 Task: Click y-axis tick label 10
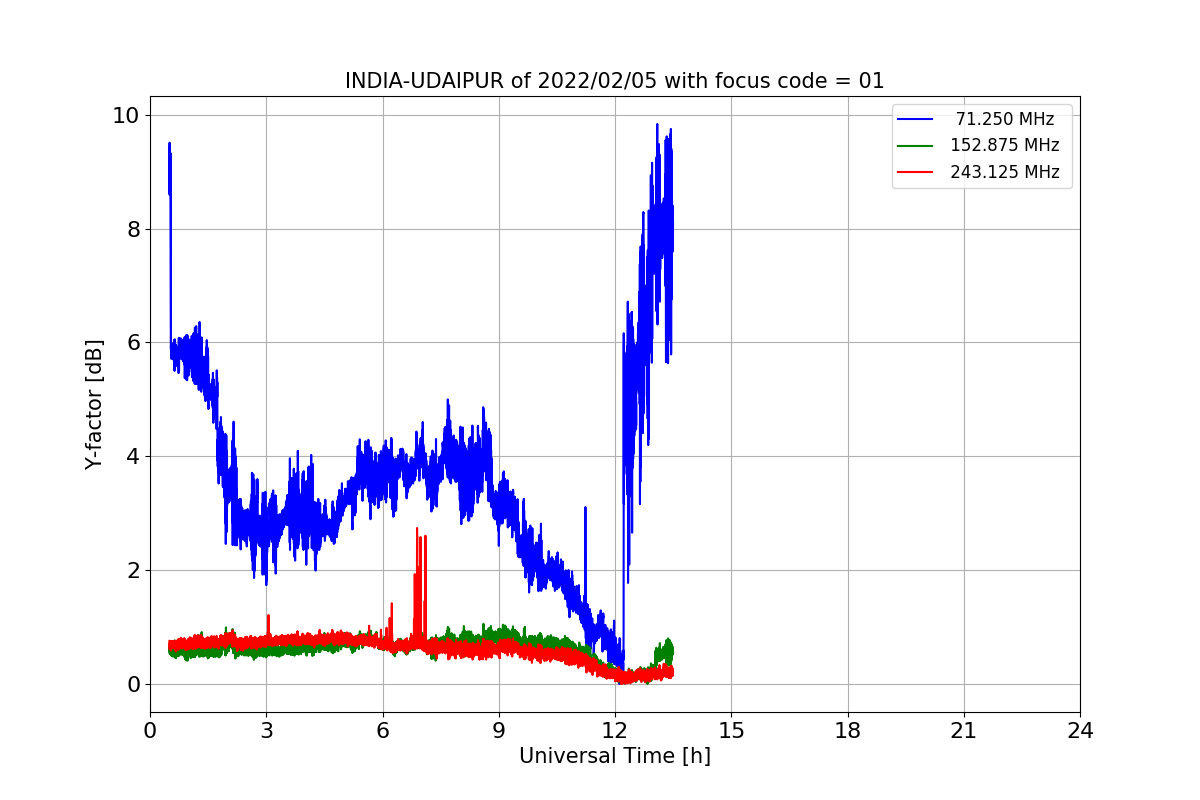126,115
